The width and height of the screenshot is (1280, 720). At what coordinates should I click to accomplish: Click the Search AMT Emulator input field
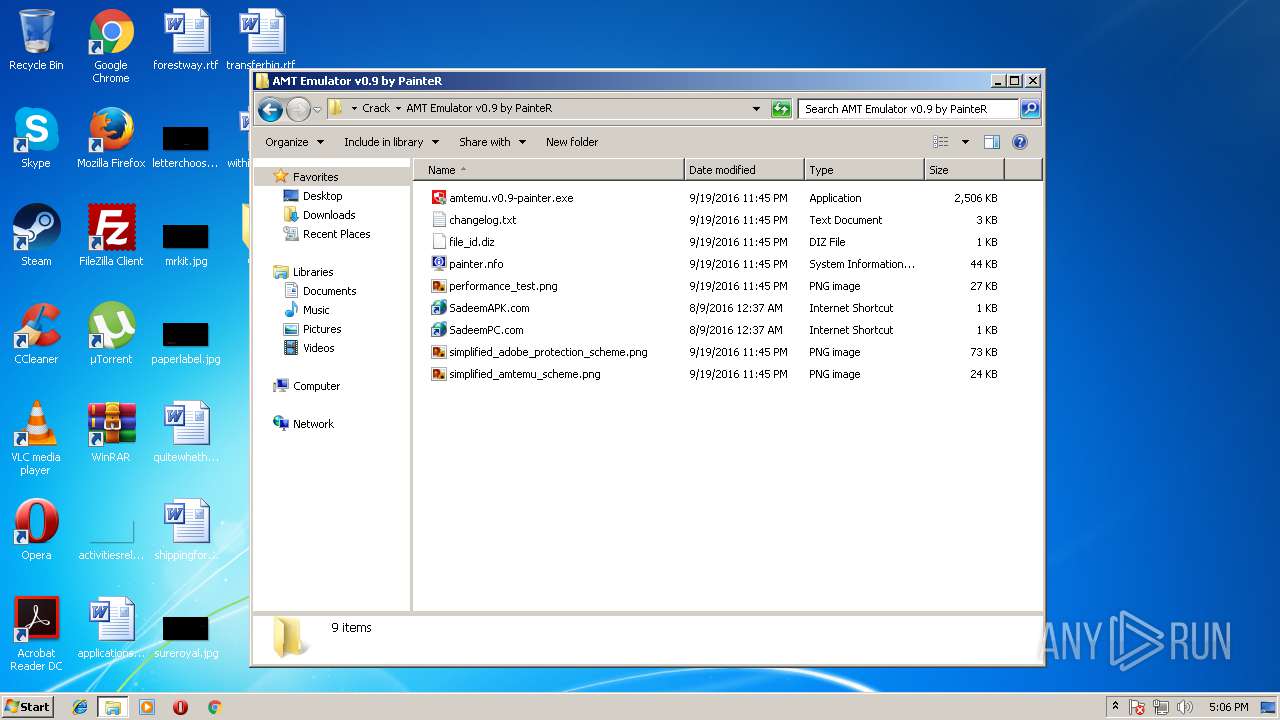908,109
